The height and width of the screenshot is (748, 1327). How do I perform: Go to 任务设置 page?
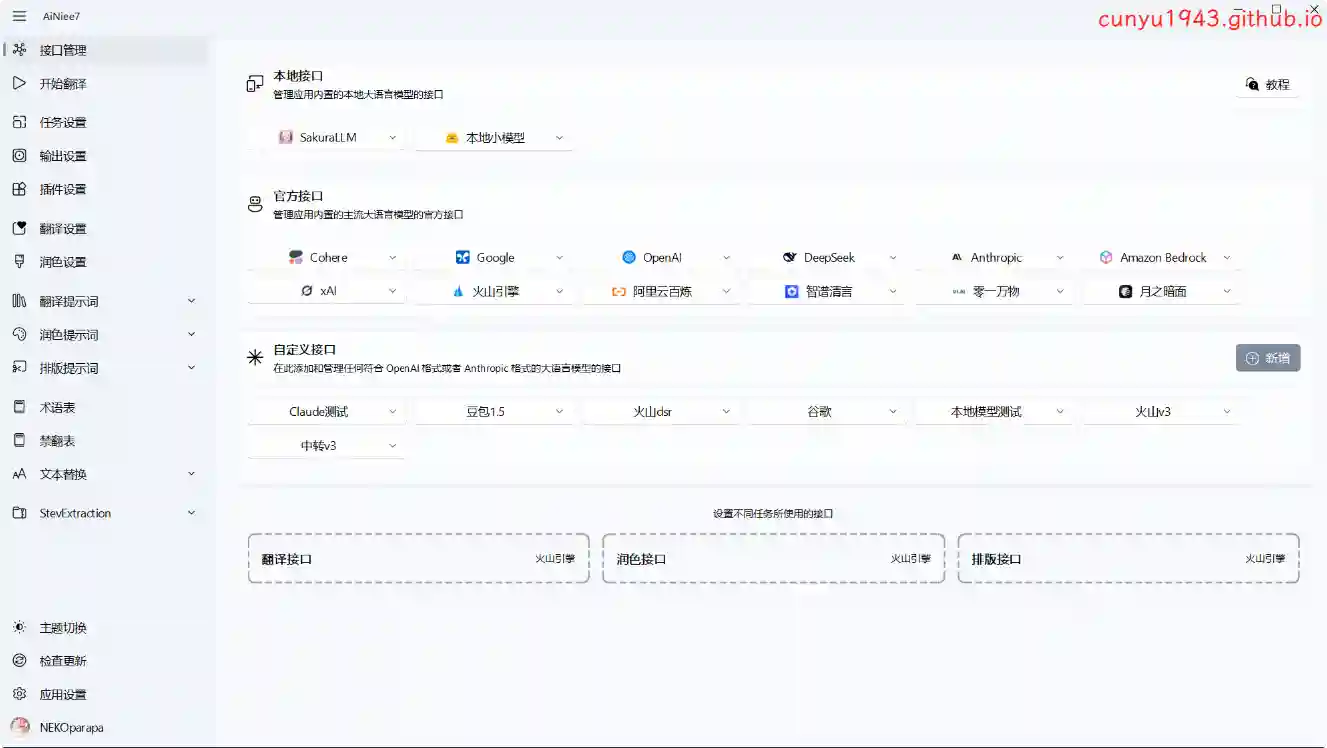click(63, 123)
